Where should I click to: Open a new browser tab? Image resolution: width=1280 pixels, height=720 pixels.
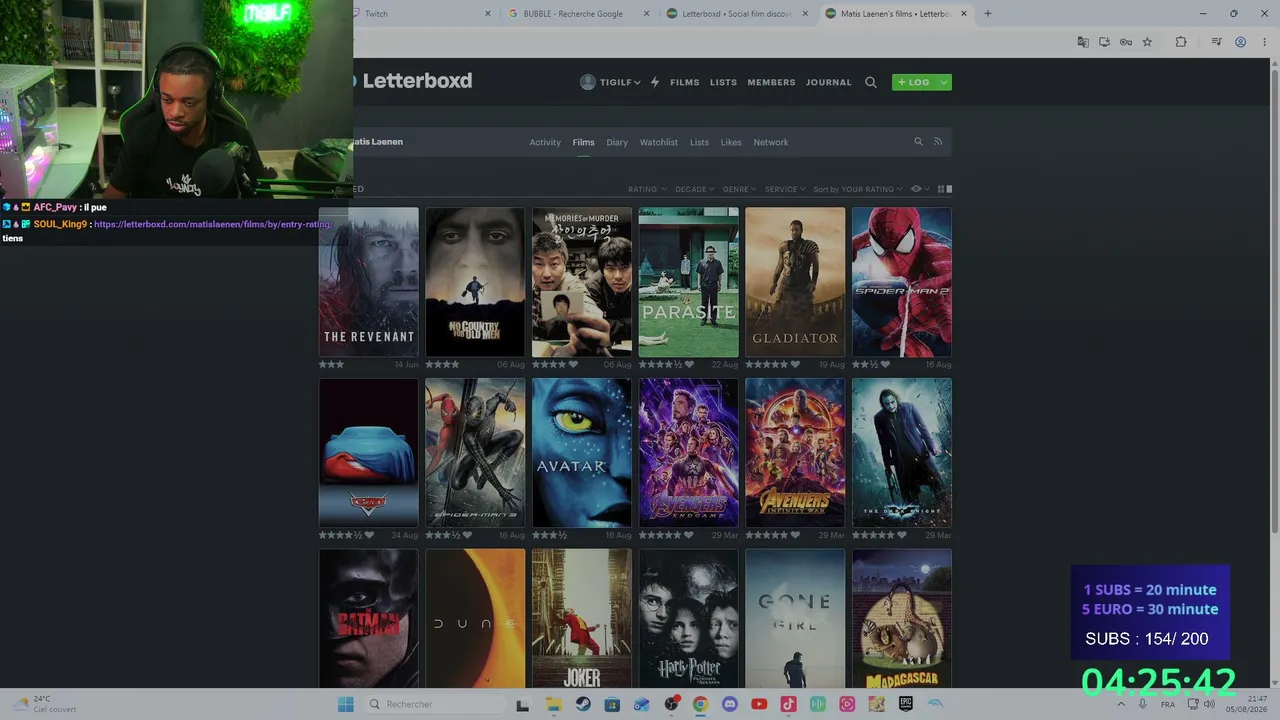pos(987,13)
